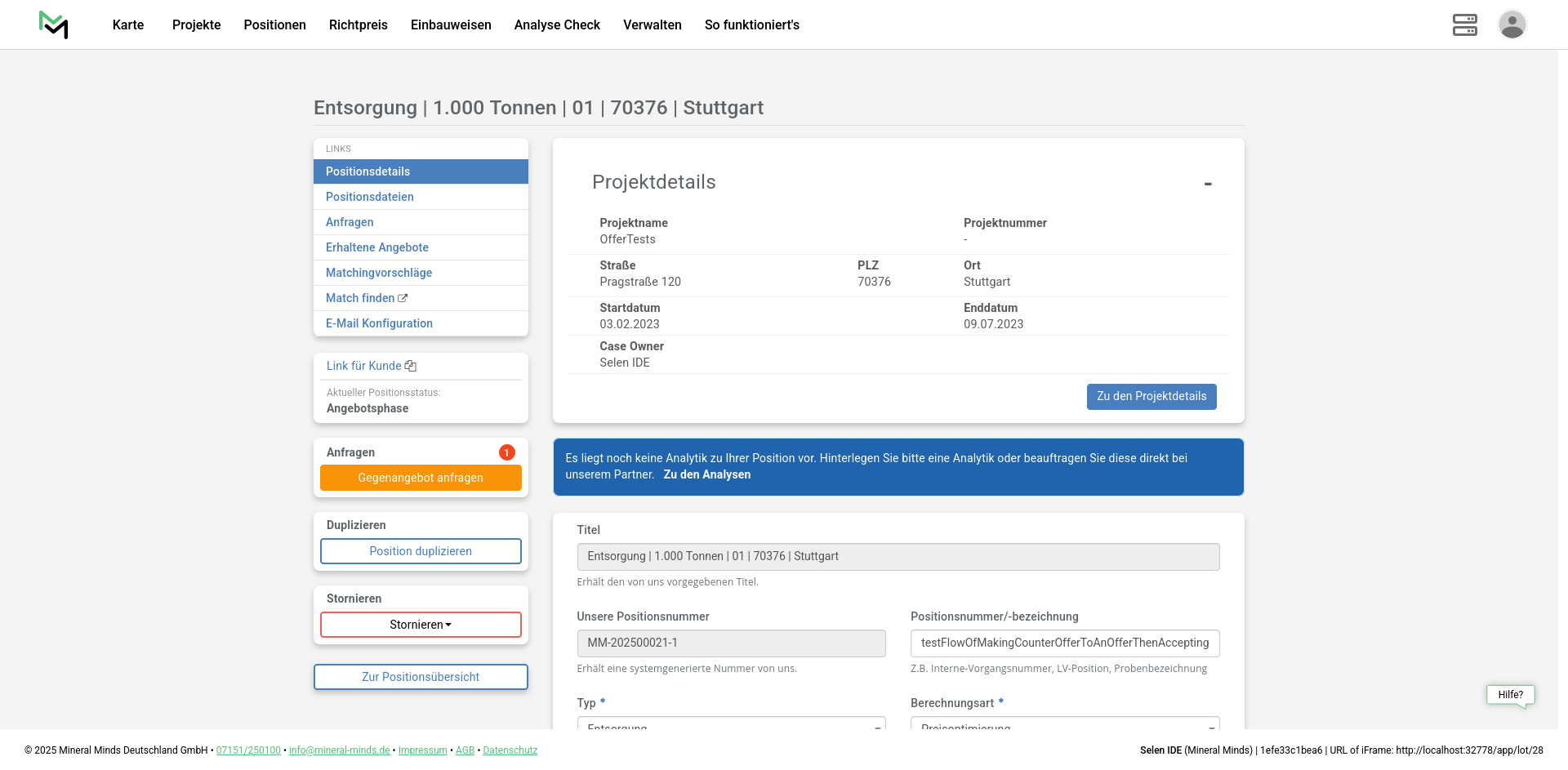Open the Projekte menu item
The height and width of the screenshot is (770, 1568).
click(196, 24)
